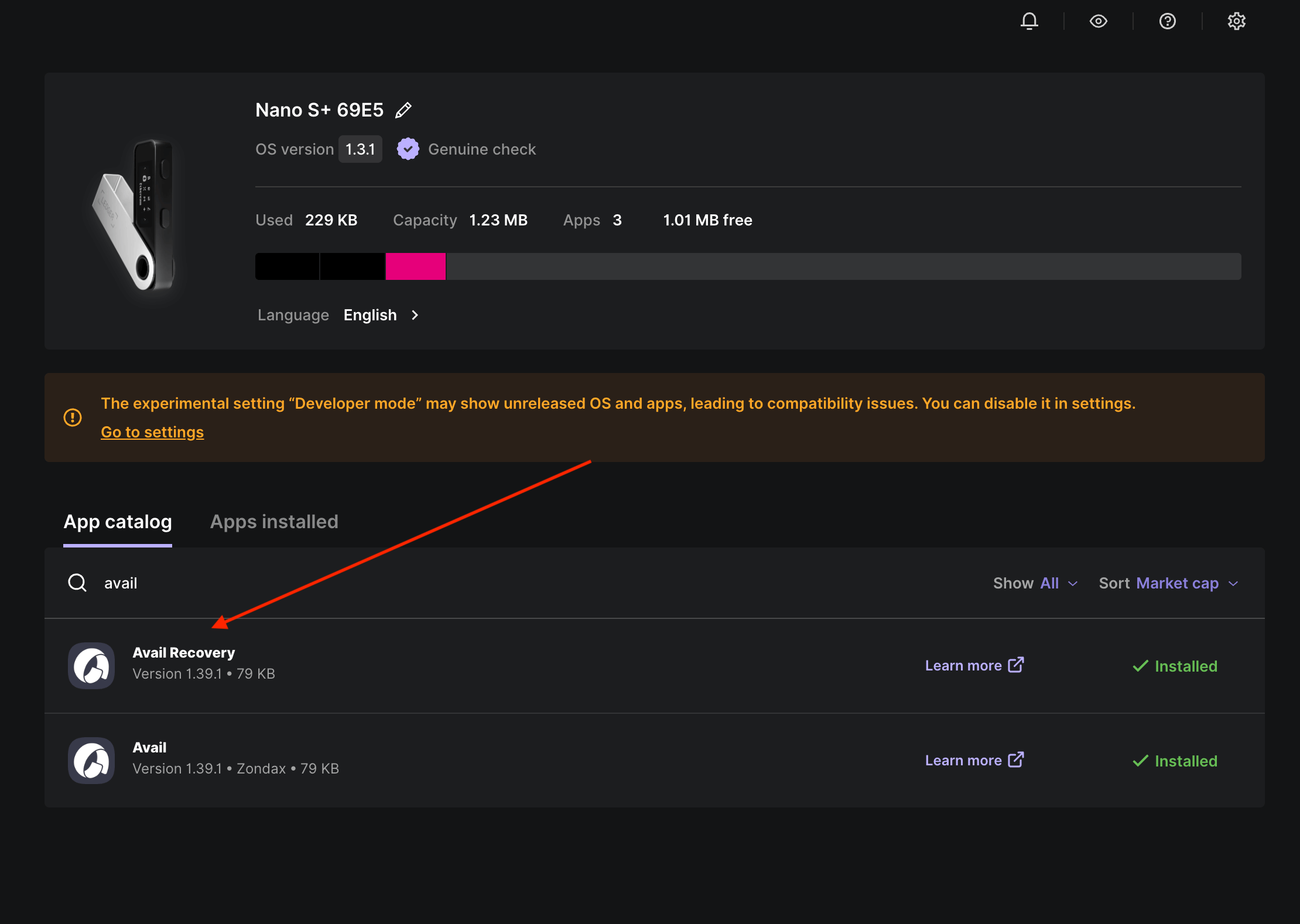Click the 1.01 MB free label
1300x924 pixels.
tap(707, 220)
